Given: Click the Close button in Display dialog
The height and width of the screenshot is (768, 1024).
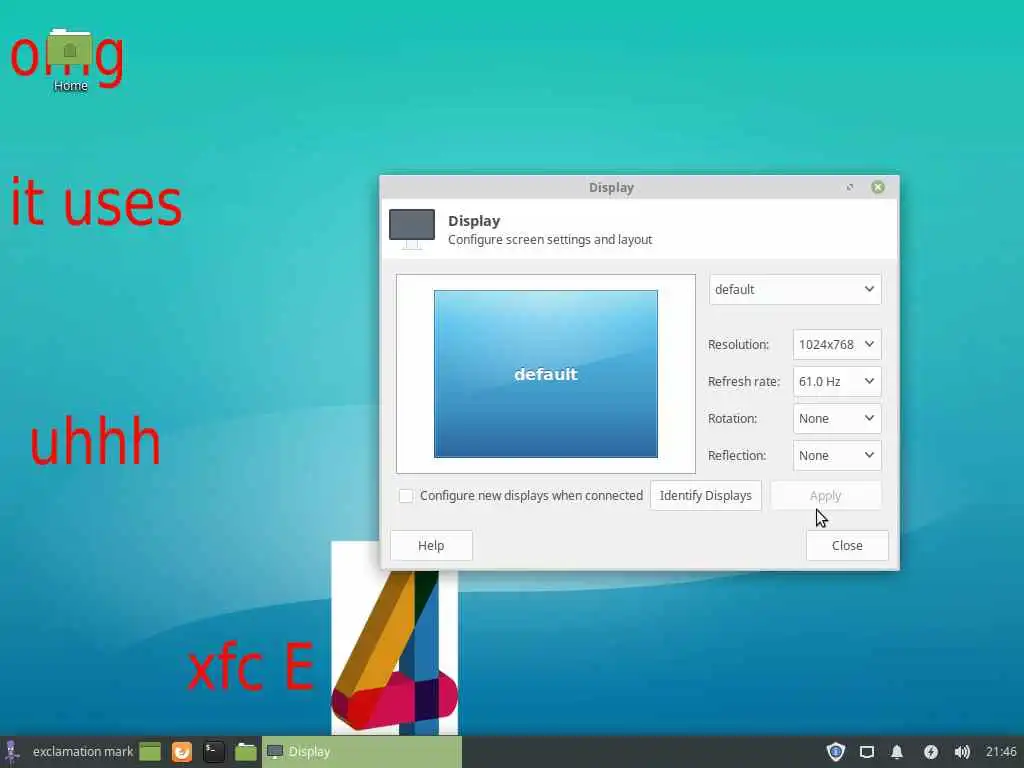Looking at the screenshot, I should pyautogui.click(x=847, y=545).
